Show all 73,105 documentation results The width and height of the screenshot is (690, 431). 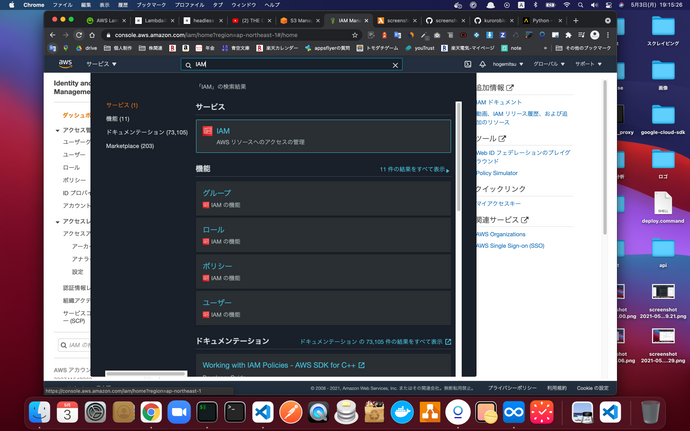(375, 342)
